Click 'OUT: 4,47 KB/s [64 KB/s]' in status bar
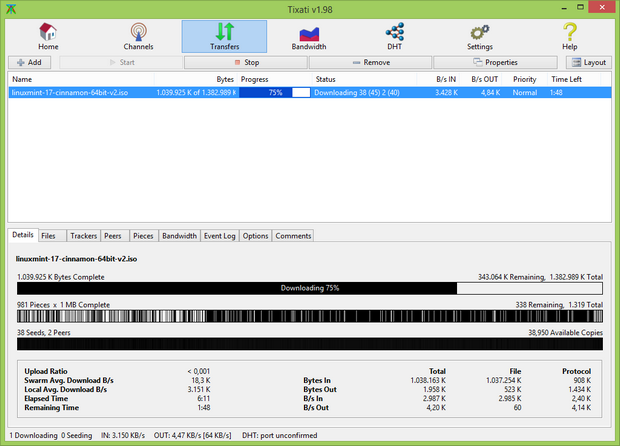 point(193,435)
